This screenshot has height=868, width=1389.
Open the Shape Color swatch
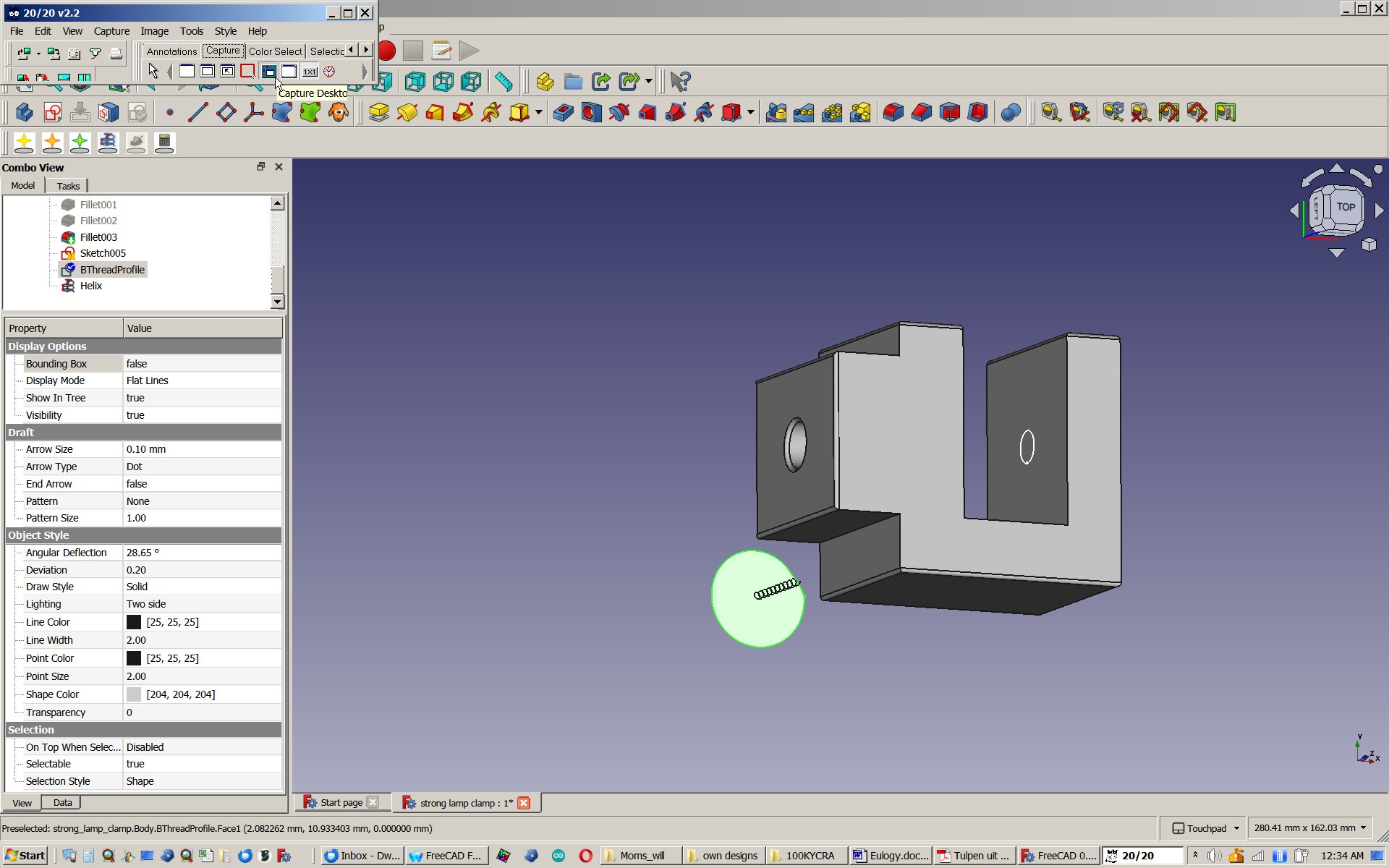134,694
